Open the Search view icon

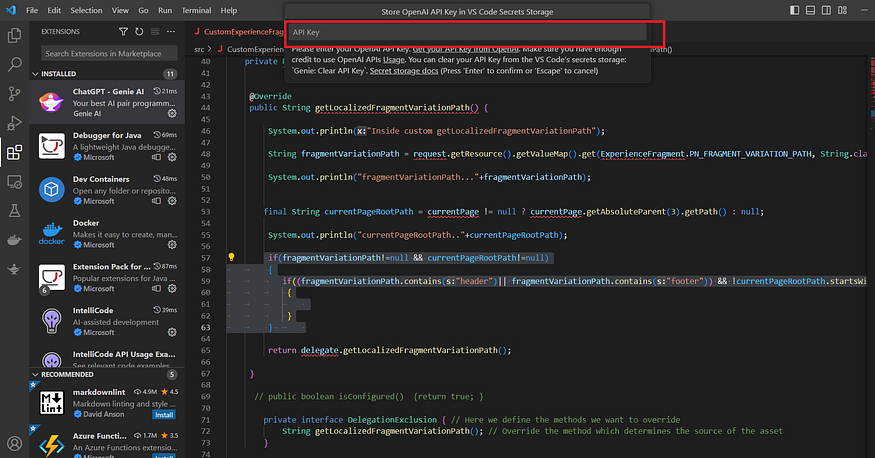(x=15, y=64)
